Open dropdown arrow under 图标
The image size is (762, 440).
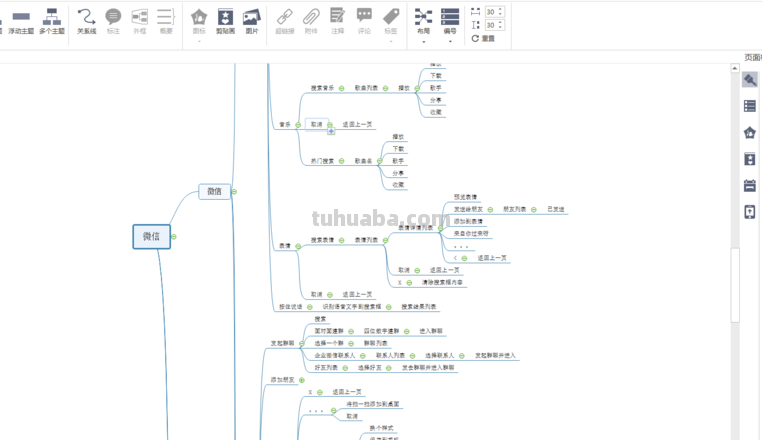click(x=199, y=42)
